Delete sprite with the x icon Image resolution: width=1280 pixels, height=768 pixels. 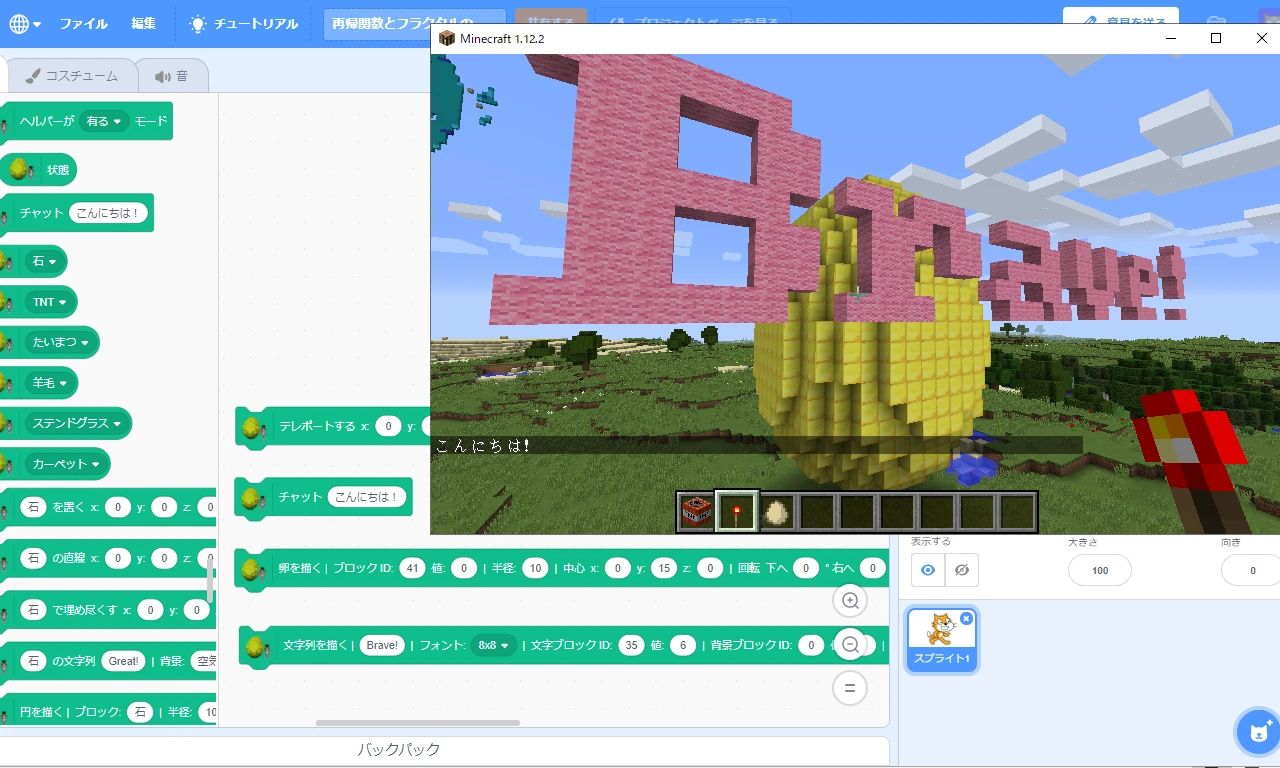point(966,619)
